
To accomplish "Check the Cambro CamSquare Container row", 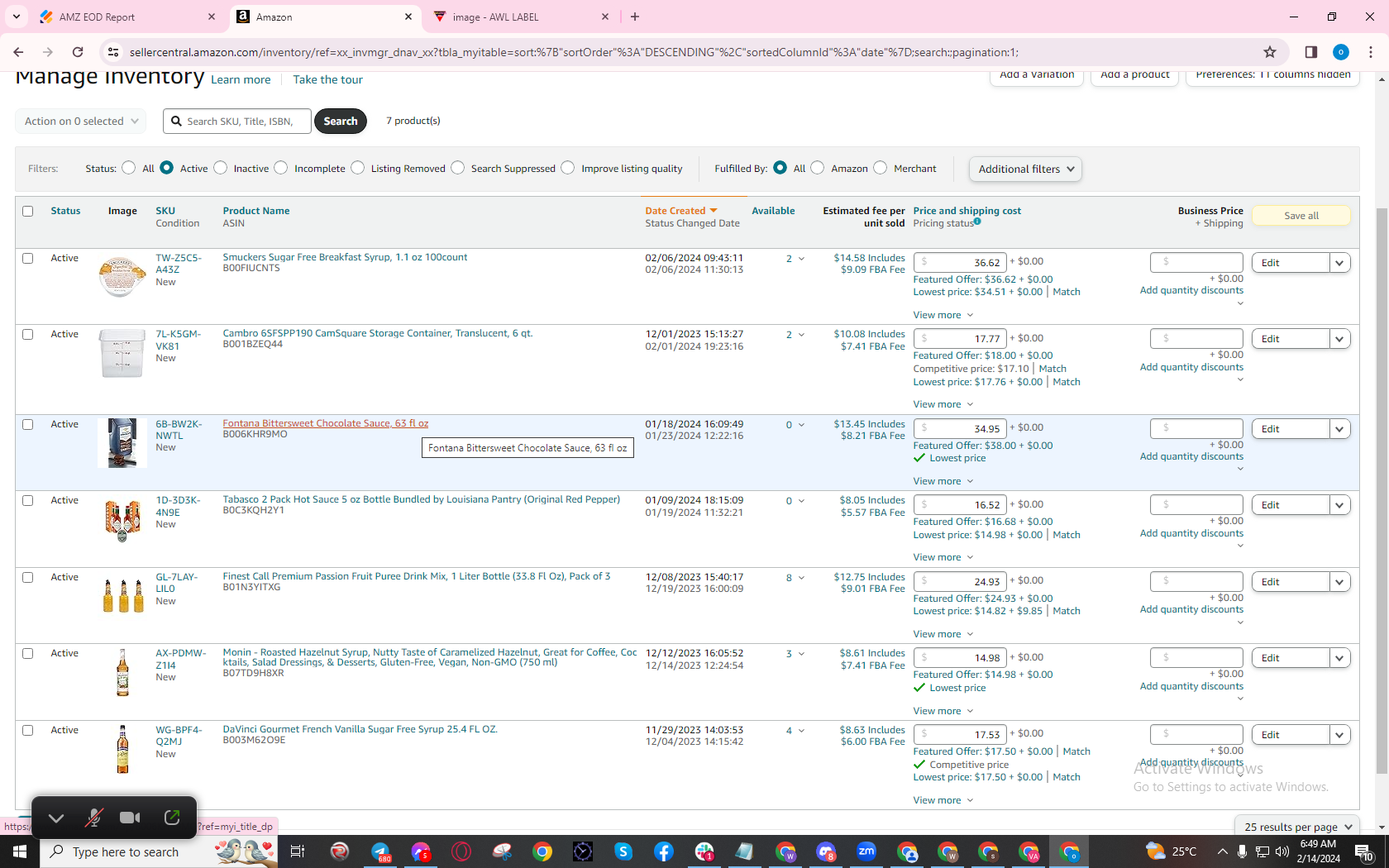I will point(28,334).
